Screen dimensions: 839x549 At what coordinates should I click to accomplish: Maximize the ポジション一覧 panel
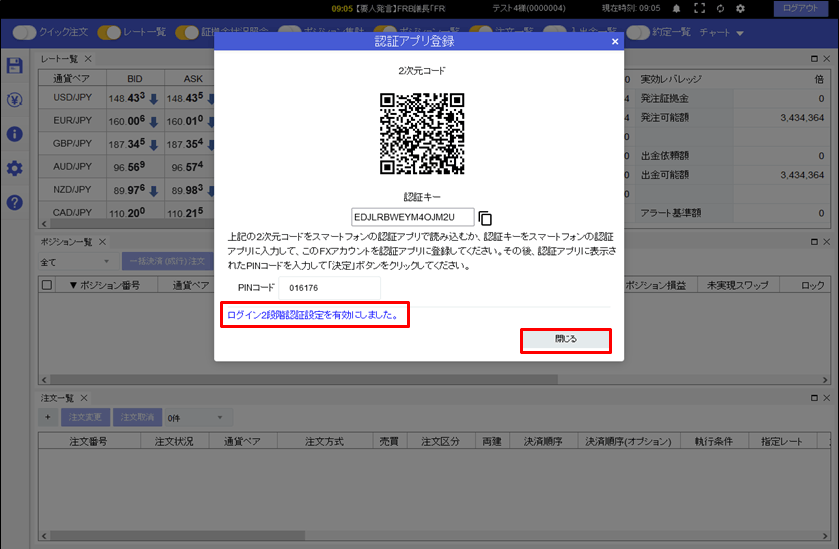coord(814,242)
